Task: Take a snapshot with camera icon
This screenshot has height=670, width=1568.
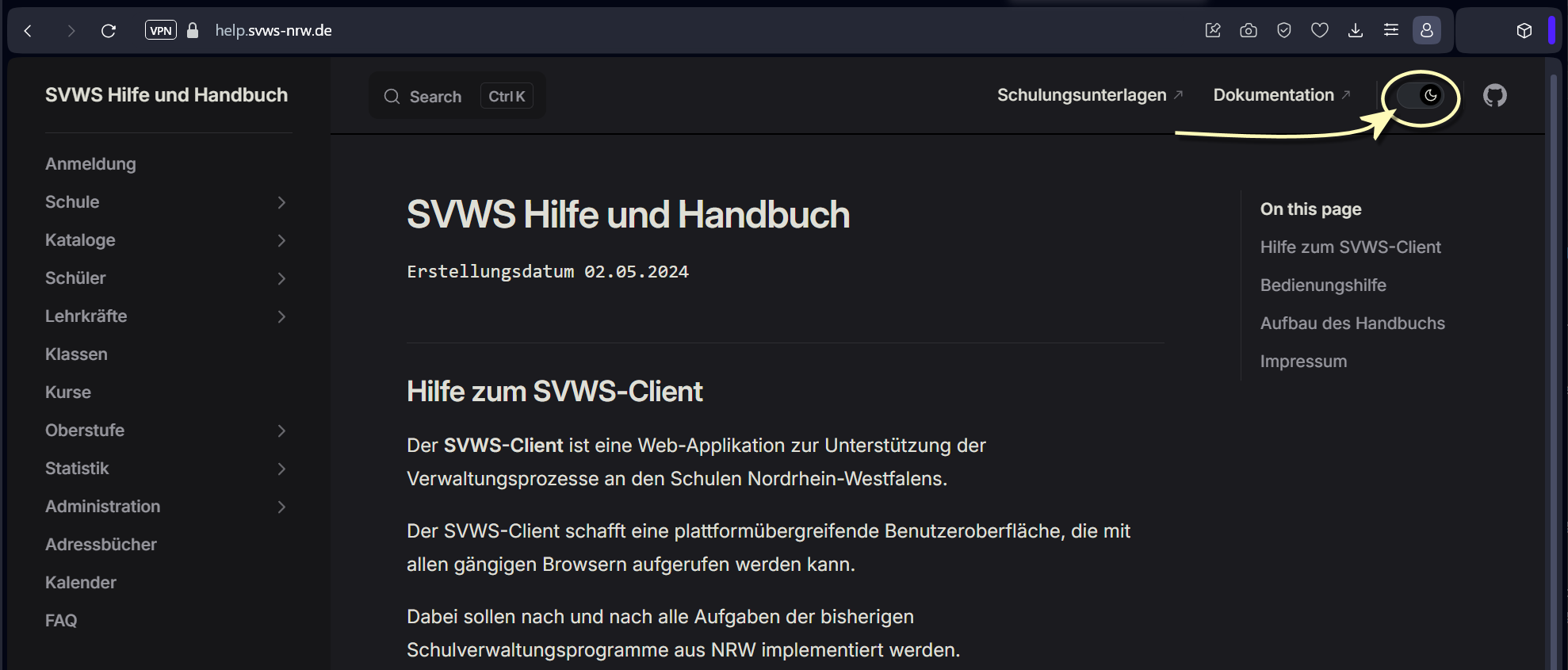Action: (1249, 30)
